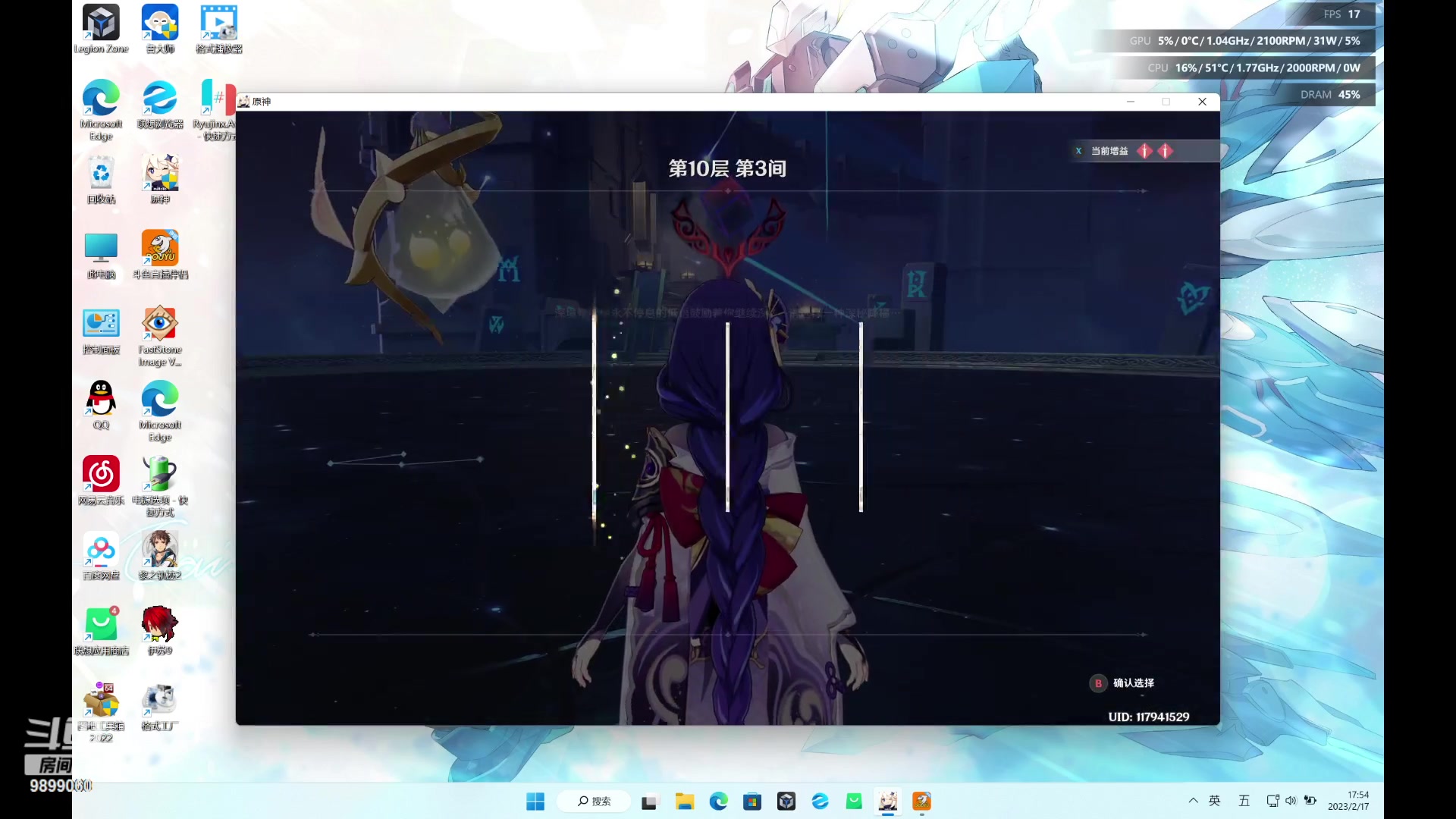
Task: Launch the 伊苏9 game shortcut
Action: 160,631
